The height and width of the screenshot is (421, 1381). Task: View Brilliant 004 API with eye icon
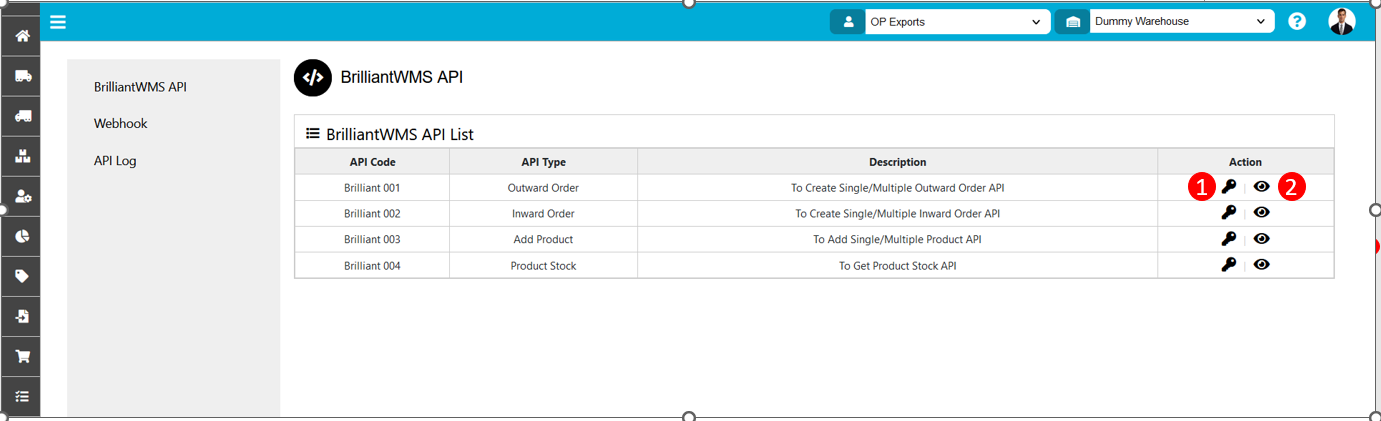[x=1262, y=264]
